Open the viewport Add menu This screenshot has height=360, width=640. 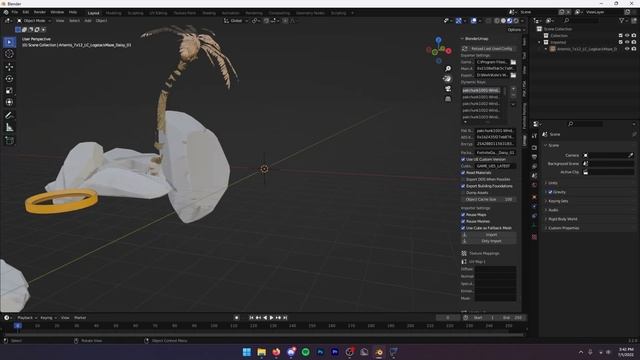click(88, 20)
